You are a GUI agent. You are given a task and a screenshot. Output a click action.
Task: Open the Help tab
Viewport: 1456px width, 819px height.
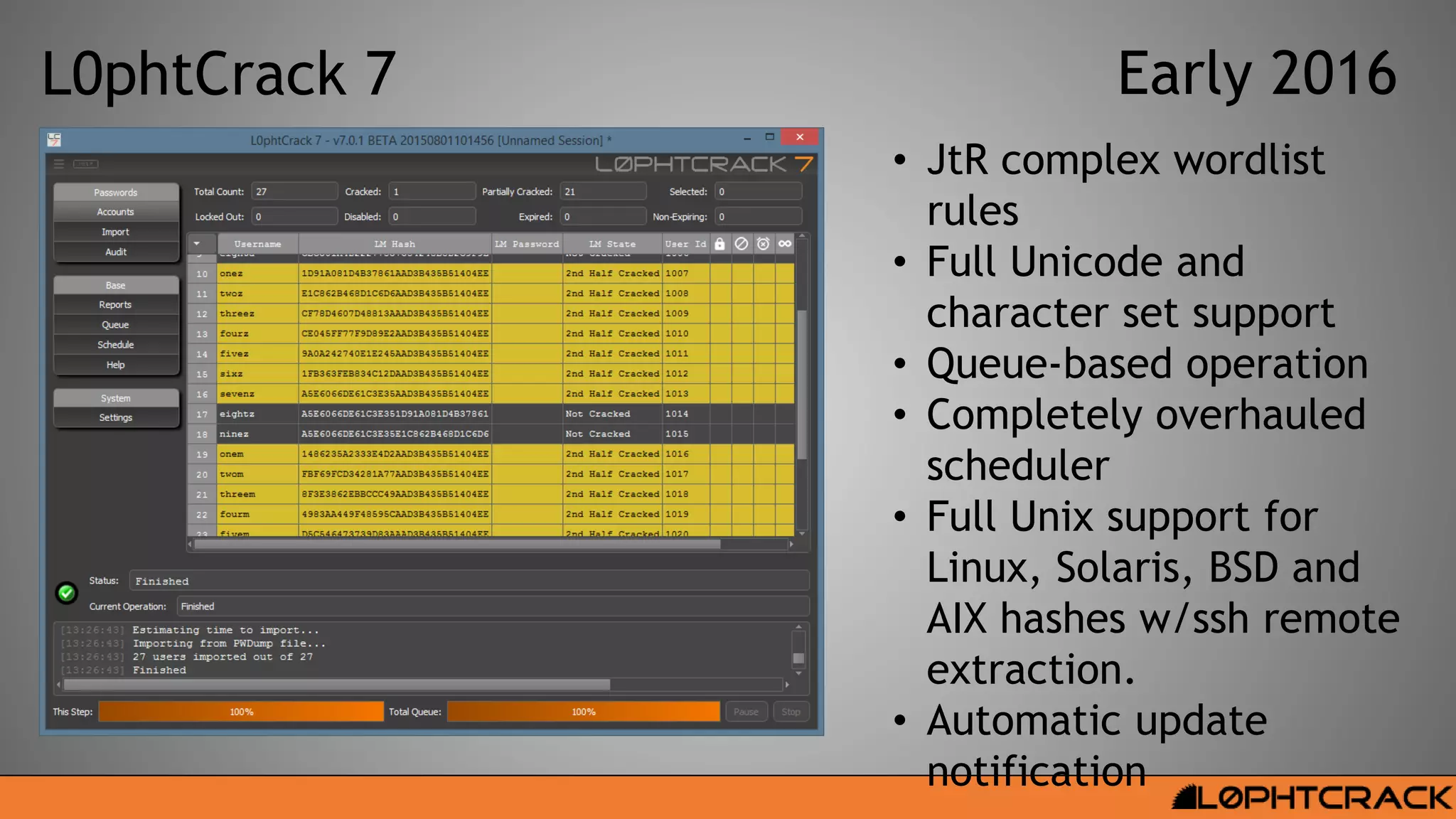tap(116, 365)
